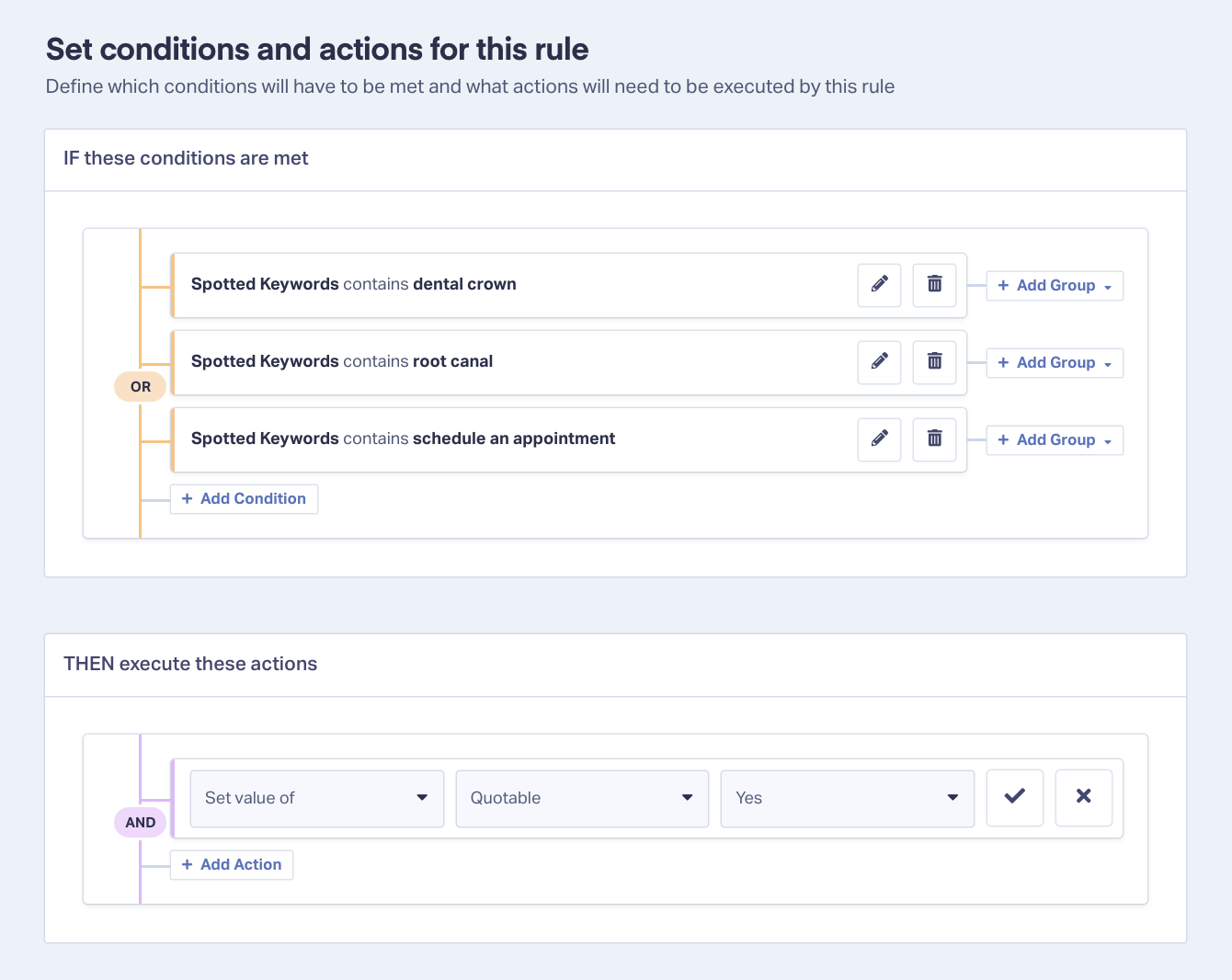The height and width of the screenshot is (980, 1232).
Task: Expand Add Group beside dental crown
Action: (1055, 286)
